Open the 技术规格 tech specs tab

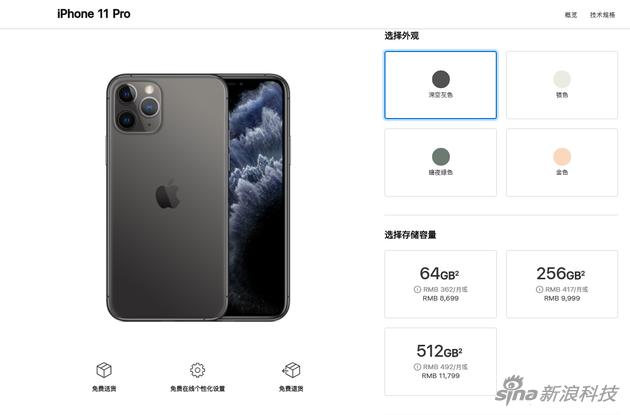(x=602, y=15)
